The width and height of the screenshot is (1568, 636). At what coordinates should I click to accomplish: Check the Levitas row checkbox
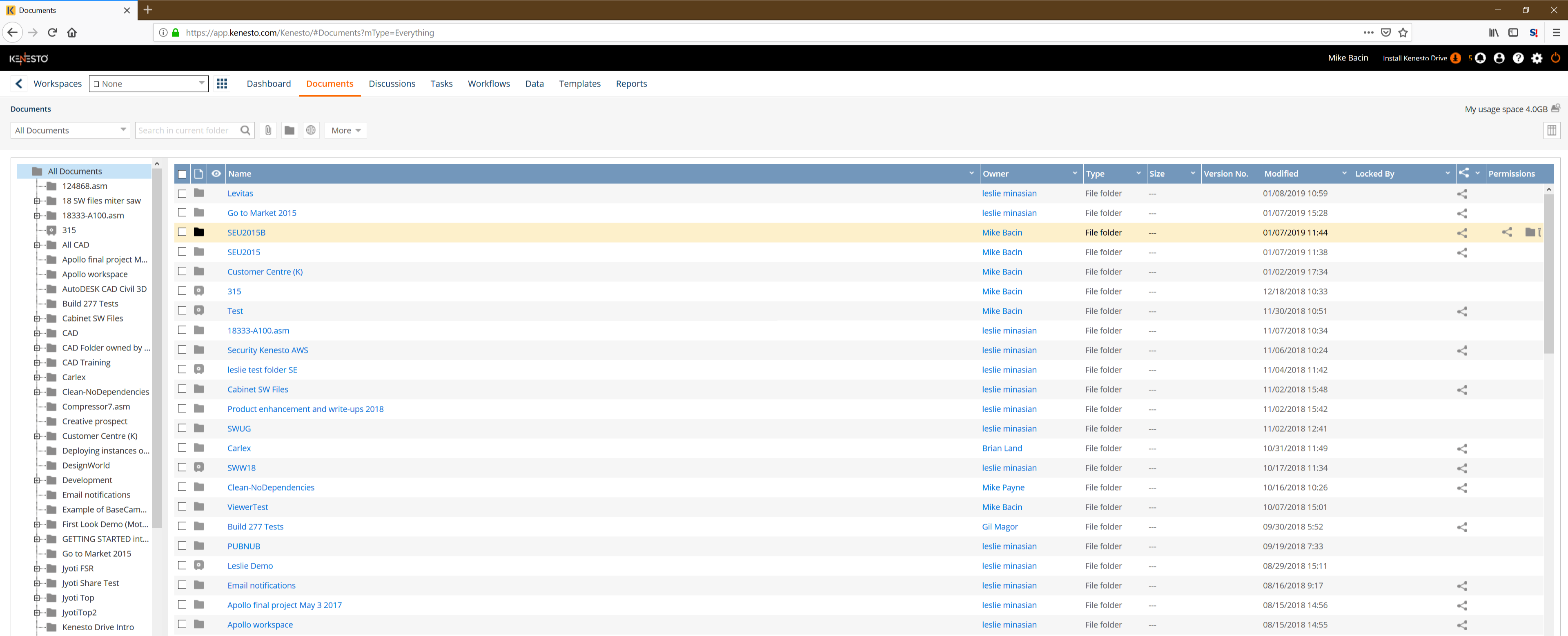click(182, 194)
